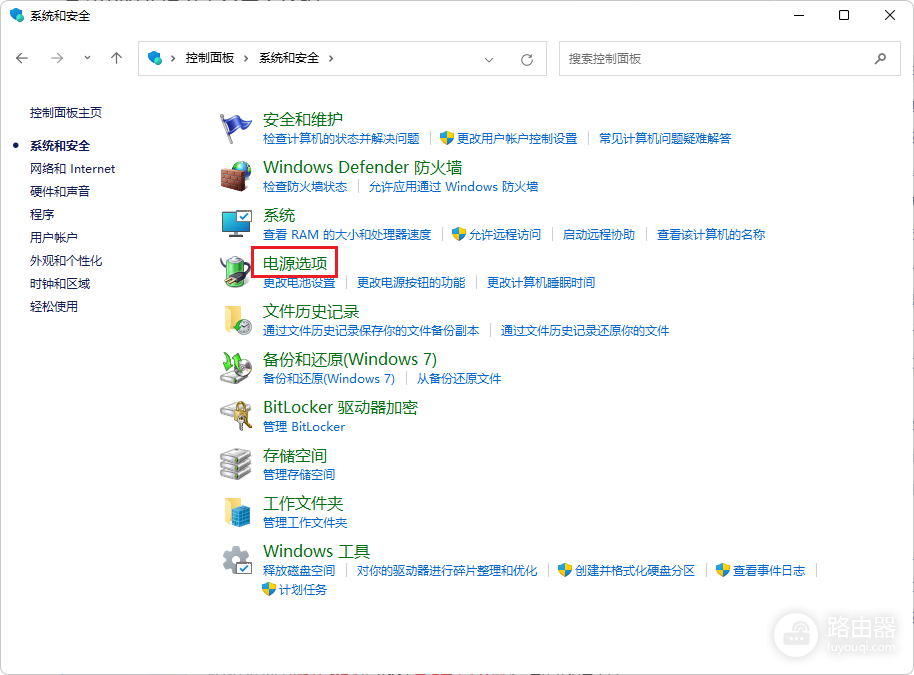The height and width of the screenshot is (675, 914).
Task: Open 释放磁盘空间 link
Action: click(299, 571)
